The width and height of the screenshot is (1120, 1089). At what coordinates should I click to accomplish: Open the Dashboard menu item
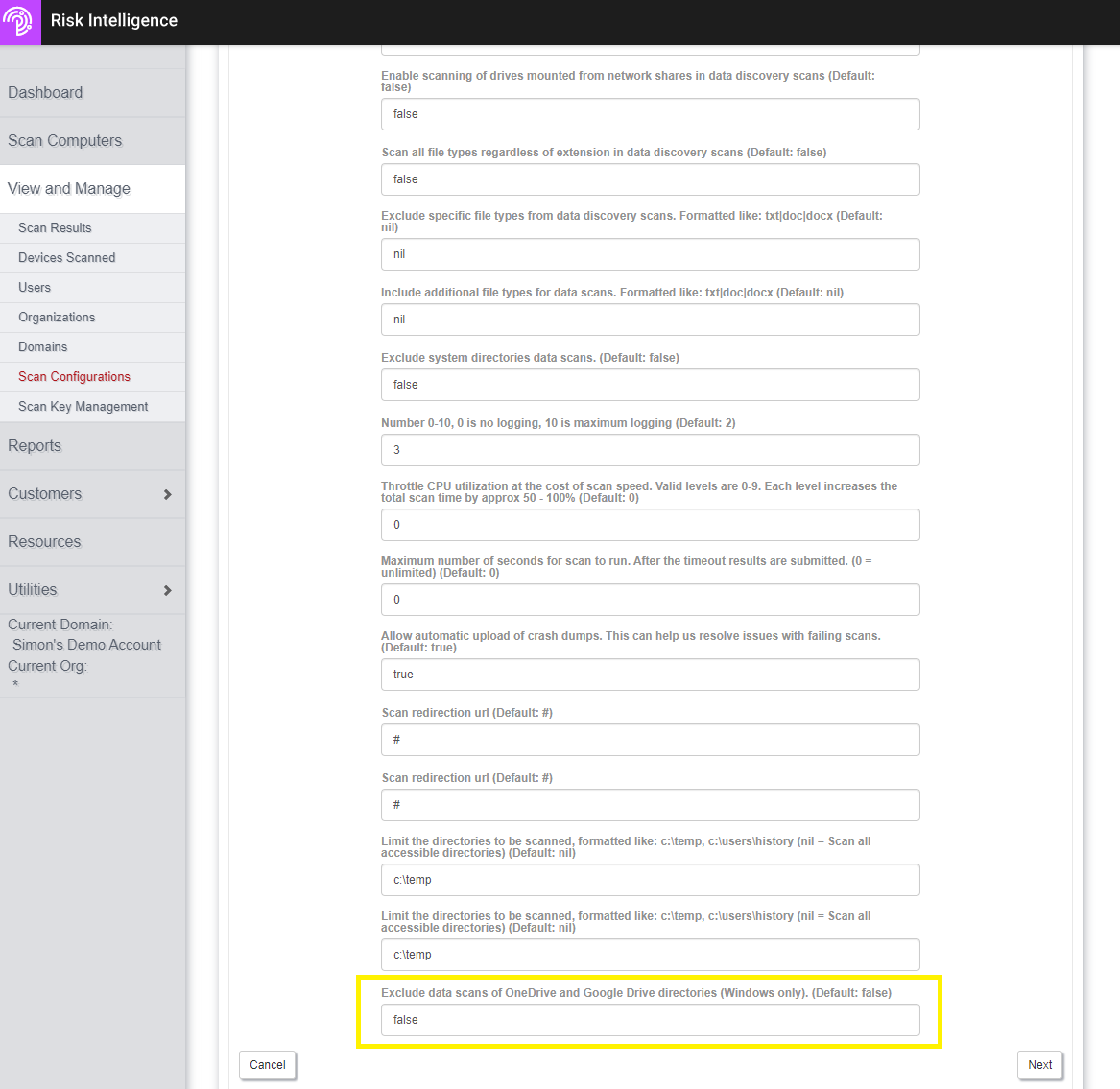click(x=45, y=93)
